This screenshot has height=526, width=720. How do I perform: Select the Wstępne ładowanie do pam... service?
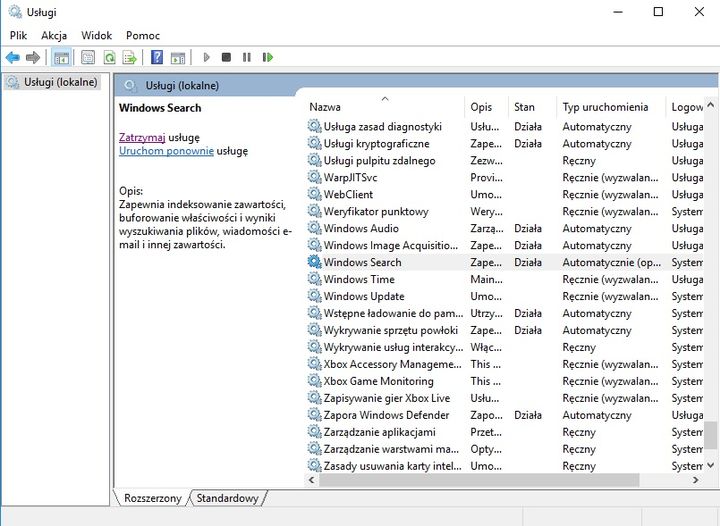pyautogui.click(x=504, y=313)
